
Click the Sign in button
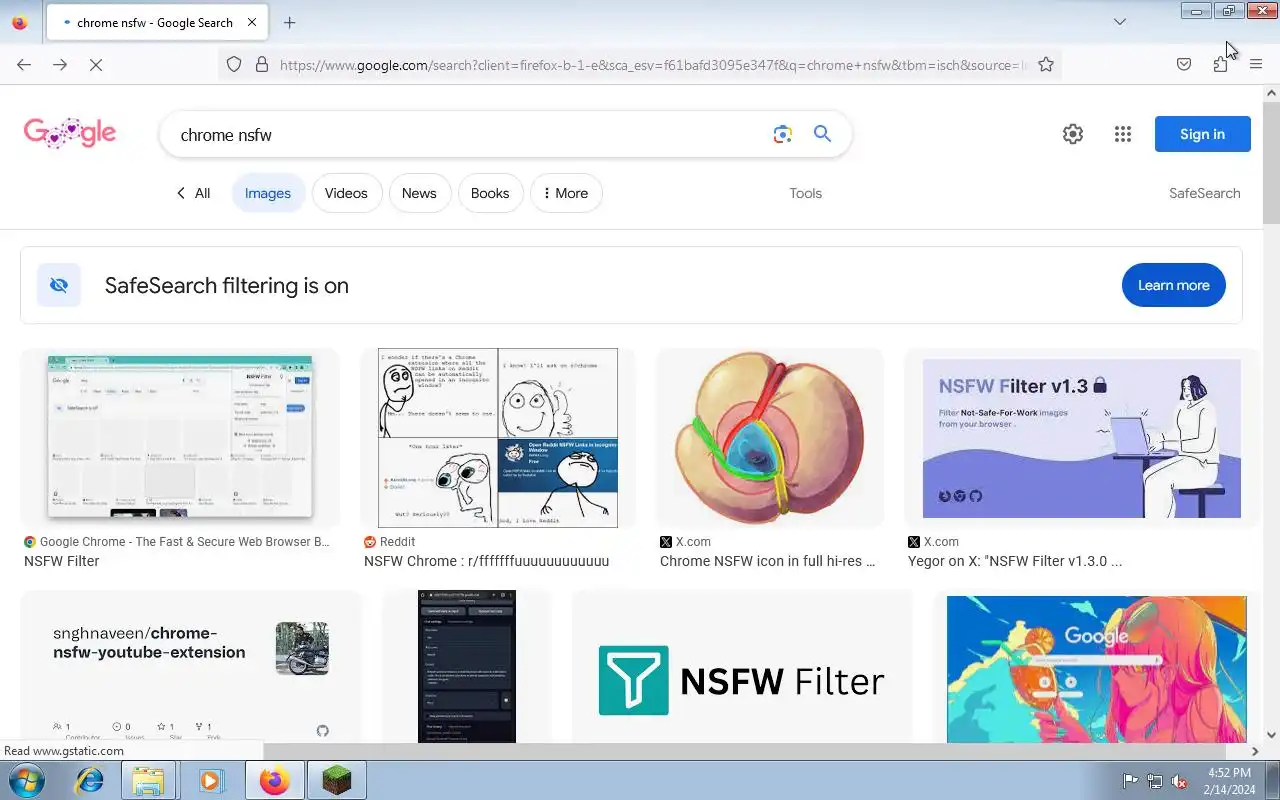(1202, 134)
